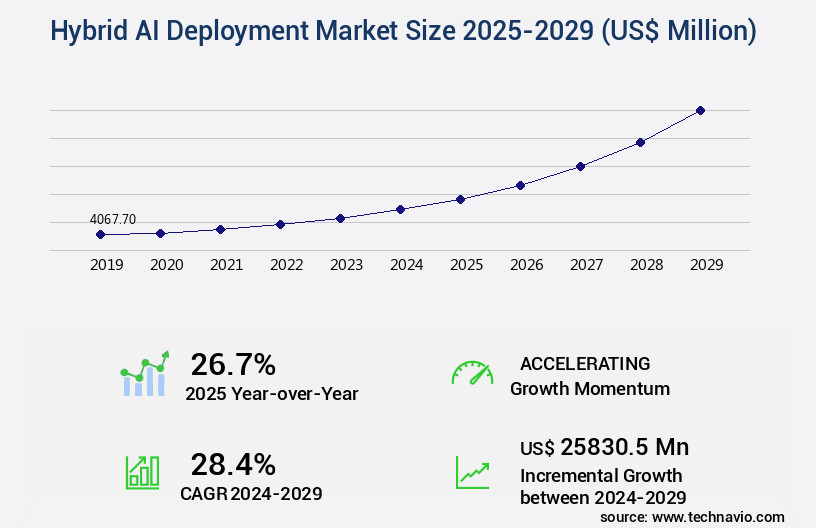The width and height of the screenshot is (816, 528).
Task: Click the CAGR bar chart arrow icon
Action: click(142, 472)
